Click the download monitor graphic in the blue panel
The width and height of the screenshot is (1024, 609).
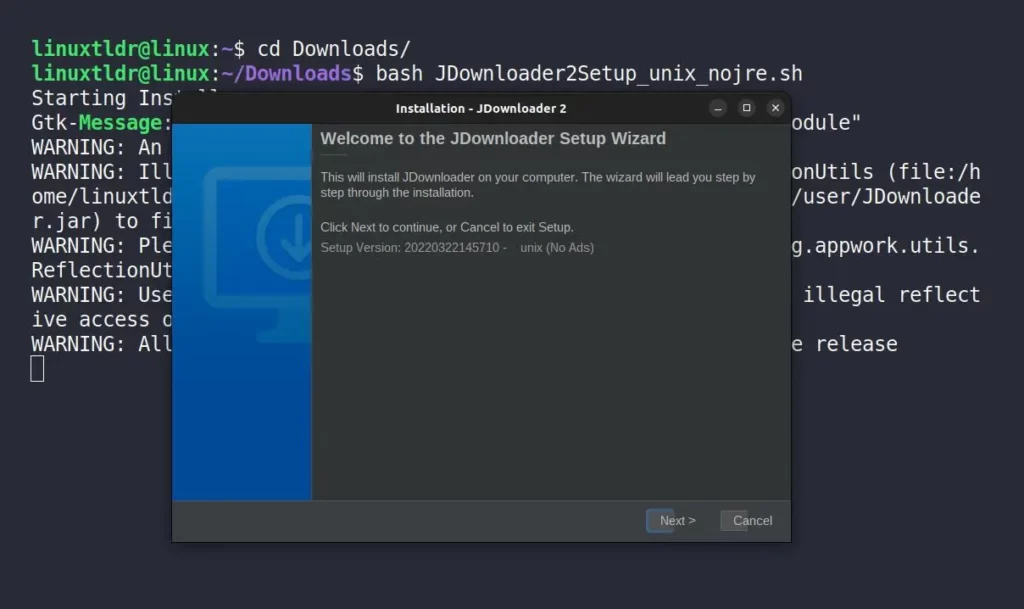tap(257, 255)
